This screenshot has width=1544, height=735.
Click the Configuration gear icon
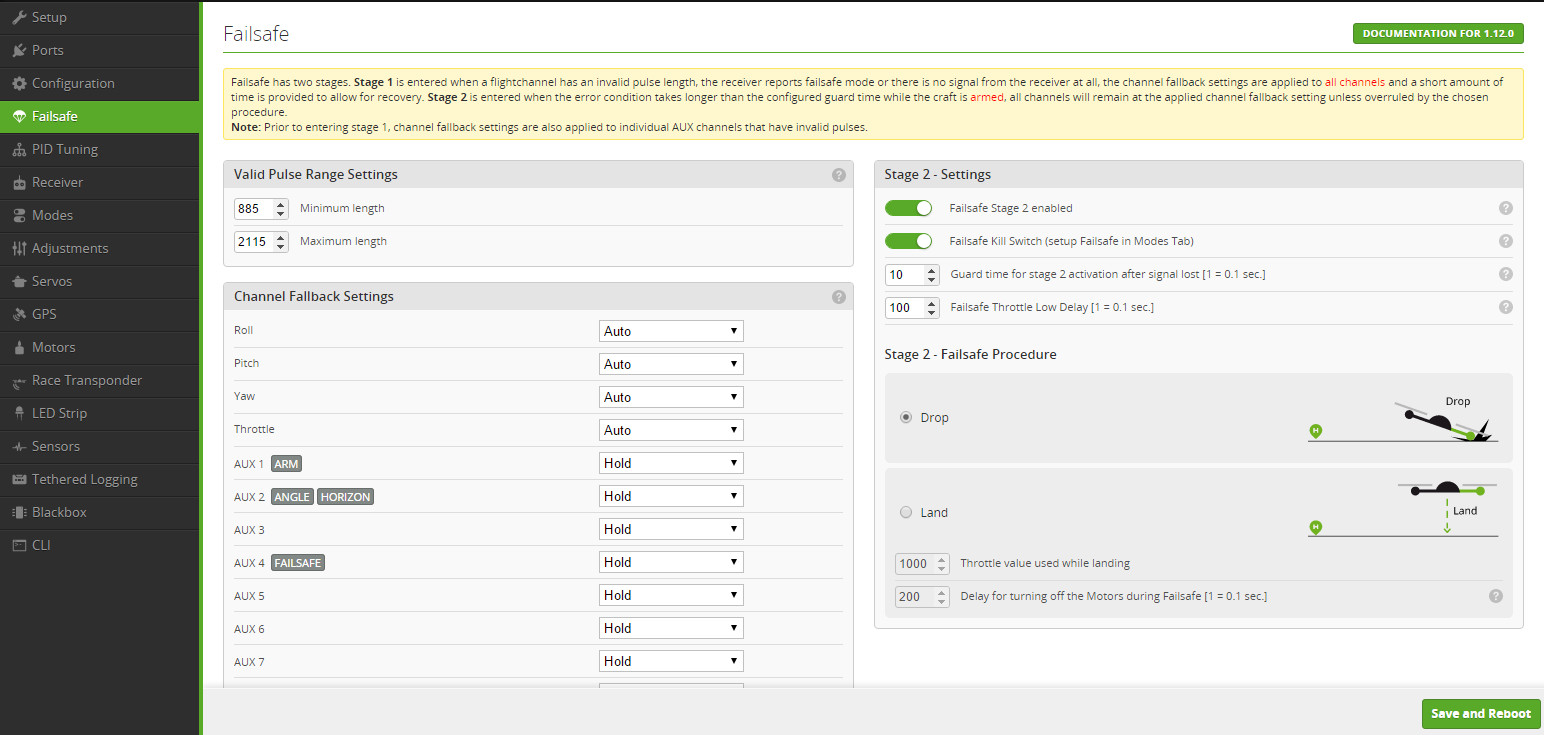pyautogui.click(x=19, y=83)
